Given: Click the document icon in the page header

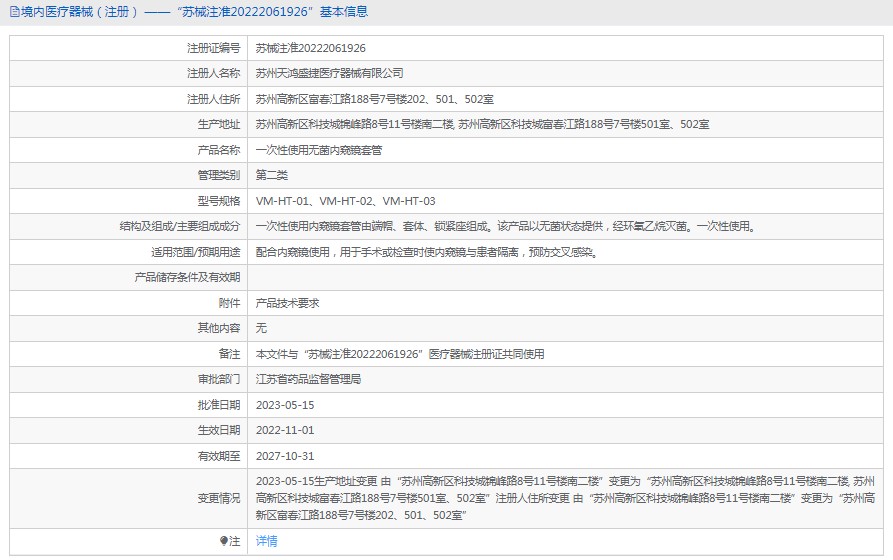Looking at the screenshot, I should coord(13,12).
